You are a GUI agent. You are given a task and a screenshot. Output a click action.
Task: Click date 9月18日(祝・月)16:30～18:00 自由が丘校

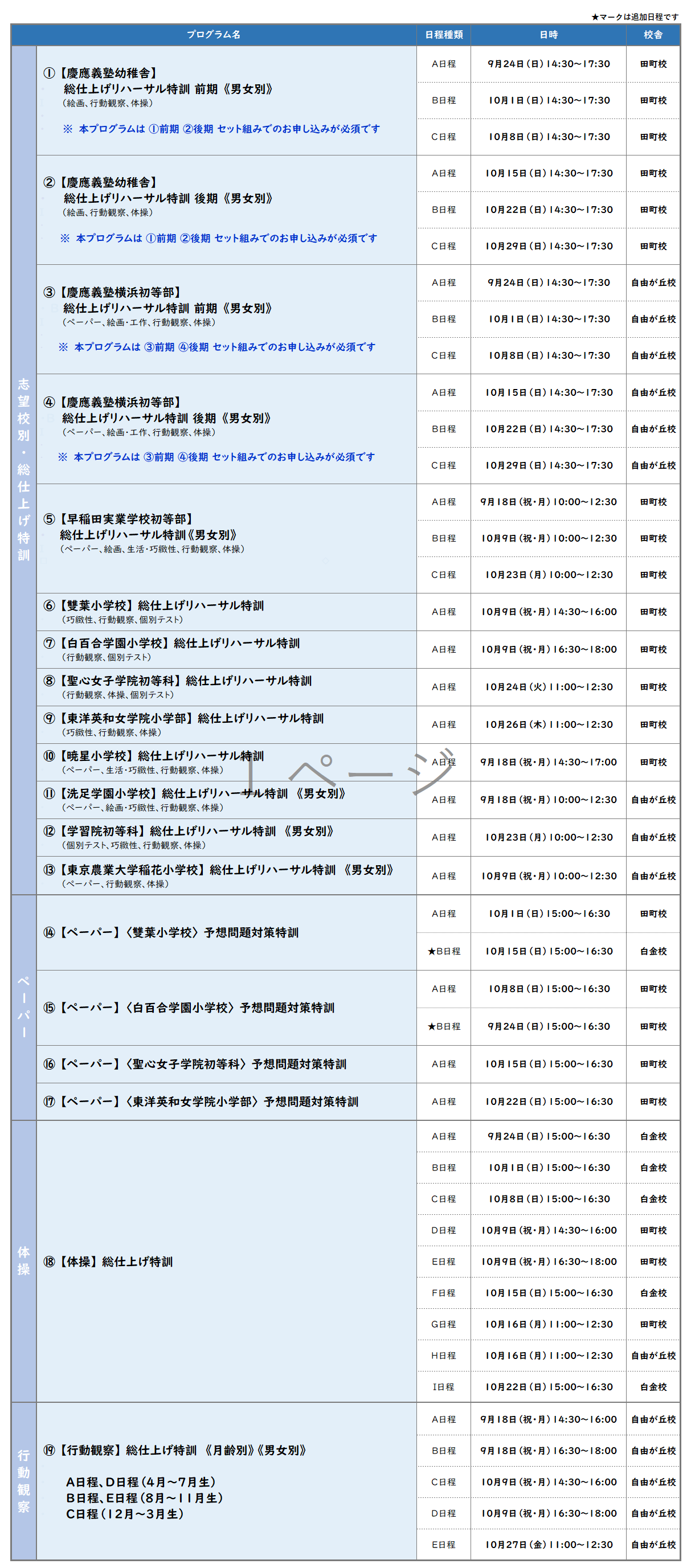pos(548,1451)
